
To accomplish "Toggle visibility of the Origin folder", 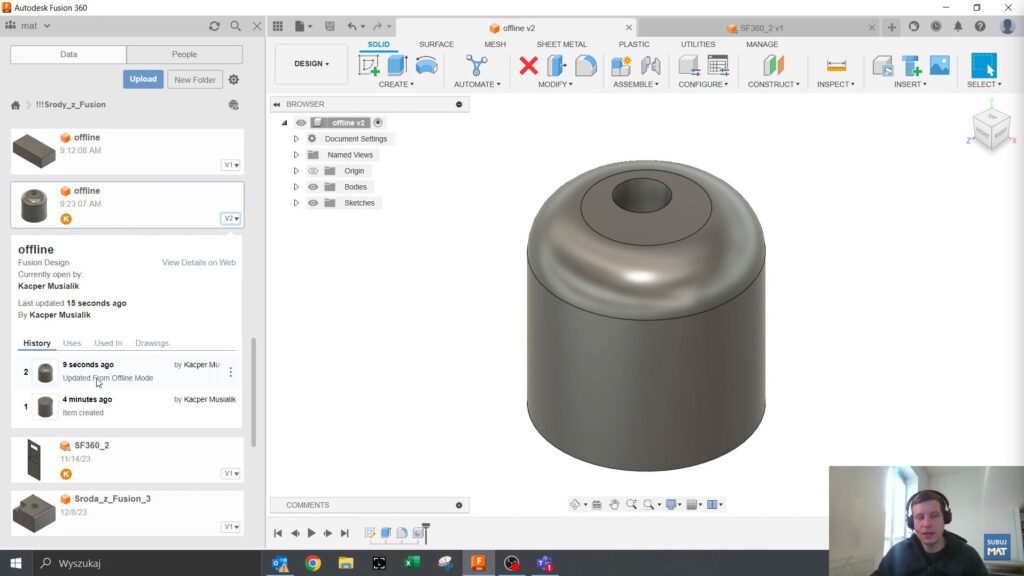I will pos(313,171).
